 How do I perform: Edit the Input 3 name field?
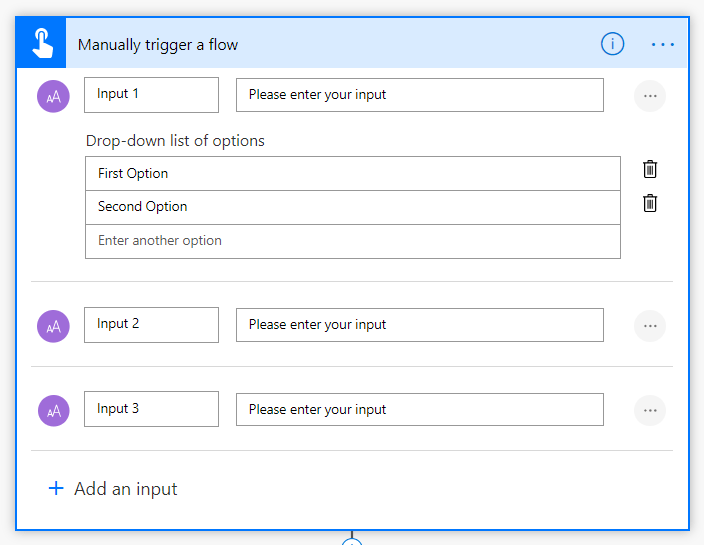coord(151,409)
